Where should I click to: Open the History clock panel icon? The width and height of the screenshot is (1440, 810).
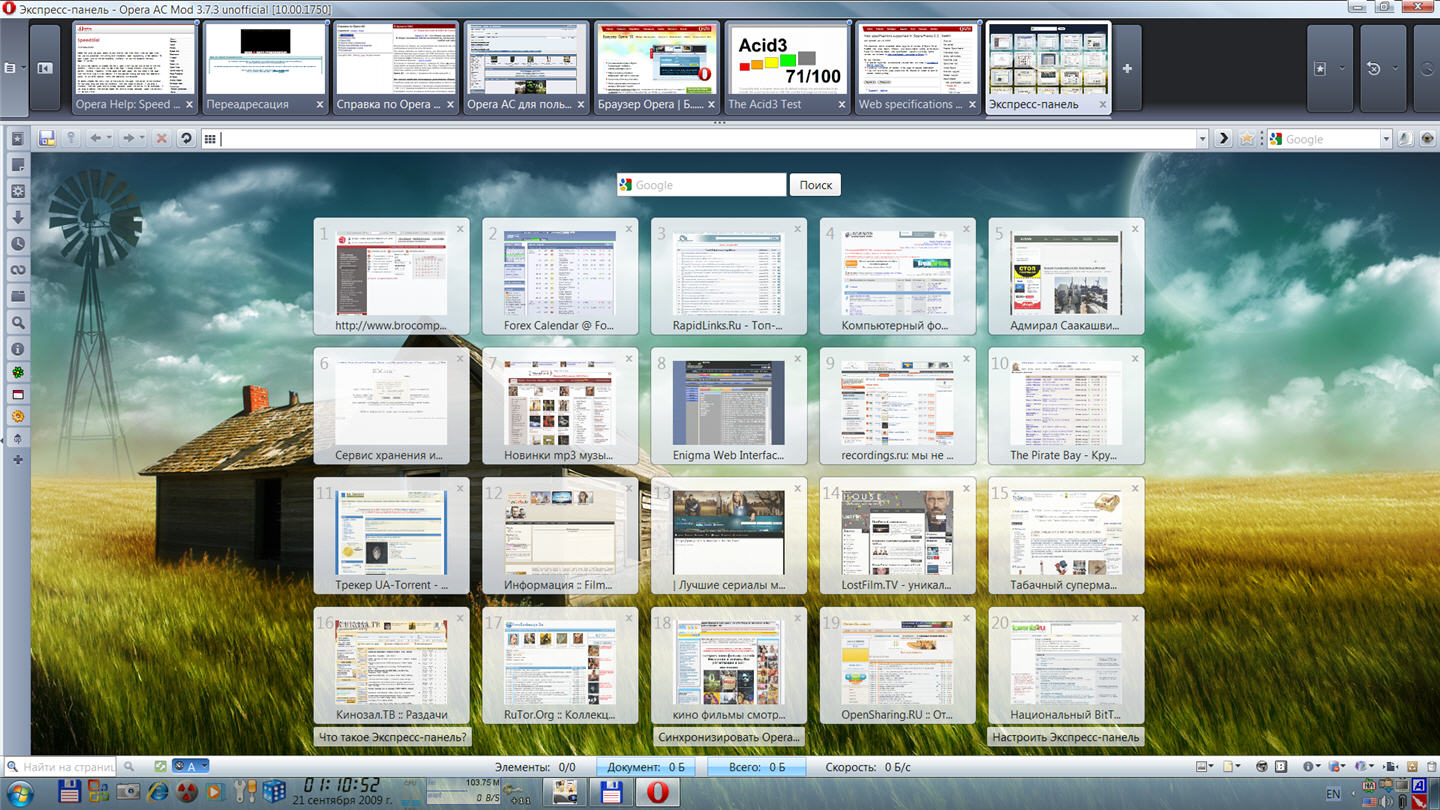click(x=18, y=244)
